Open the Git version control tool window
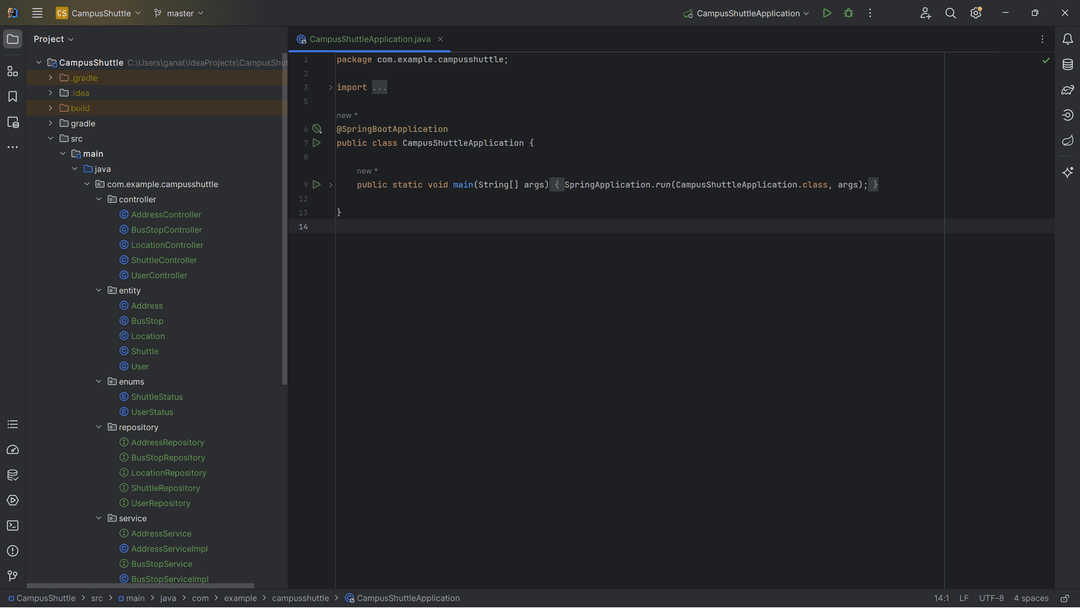The width and height of the screenshot is (1080, 608). [x=12, y=576]
